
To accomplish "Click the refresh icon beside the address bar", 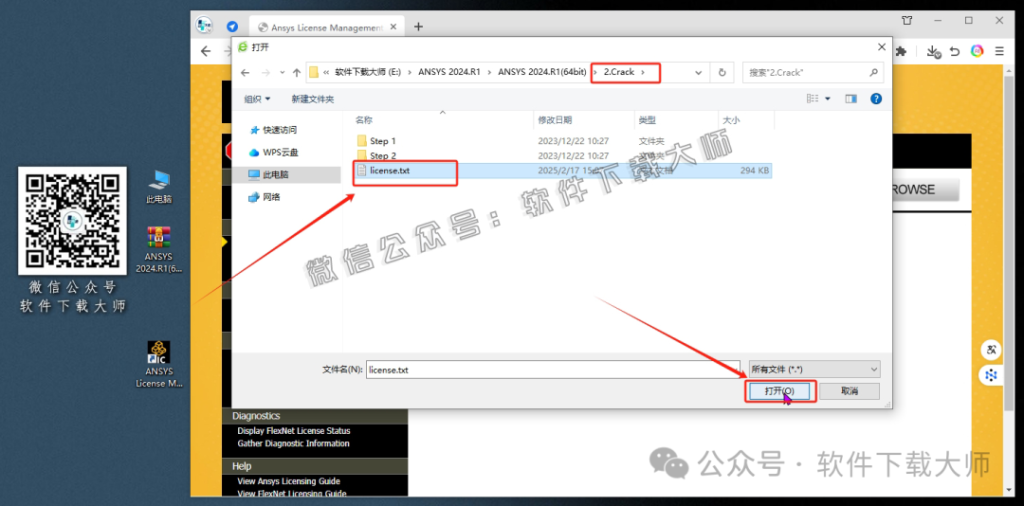I will 722,72.
